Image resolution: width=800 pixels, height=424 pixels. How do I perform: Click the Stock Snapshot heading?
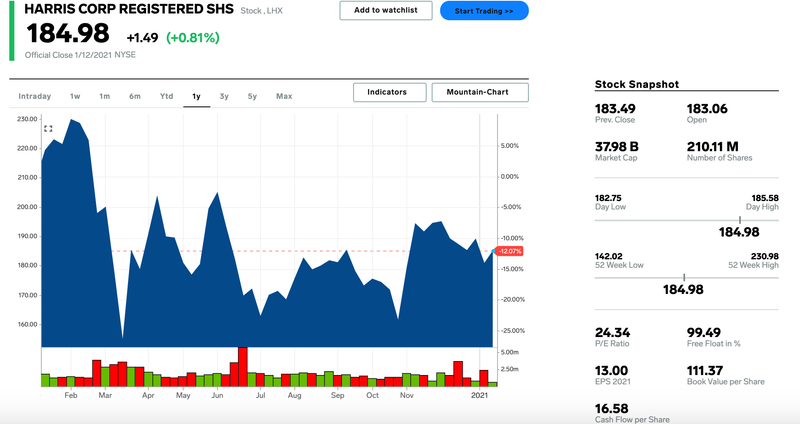(637, 85)
